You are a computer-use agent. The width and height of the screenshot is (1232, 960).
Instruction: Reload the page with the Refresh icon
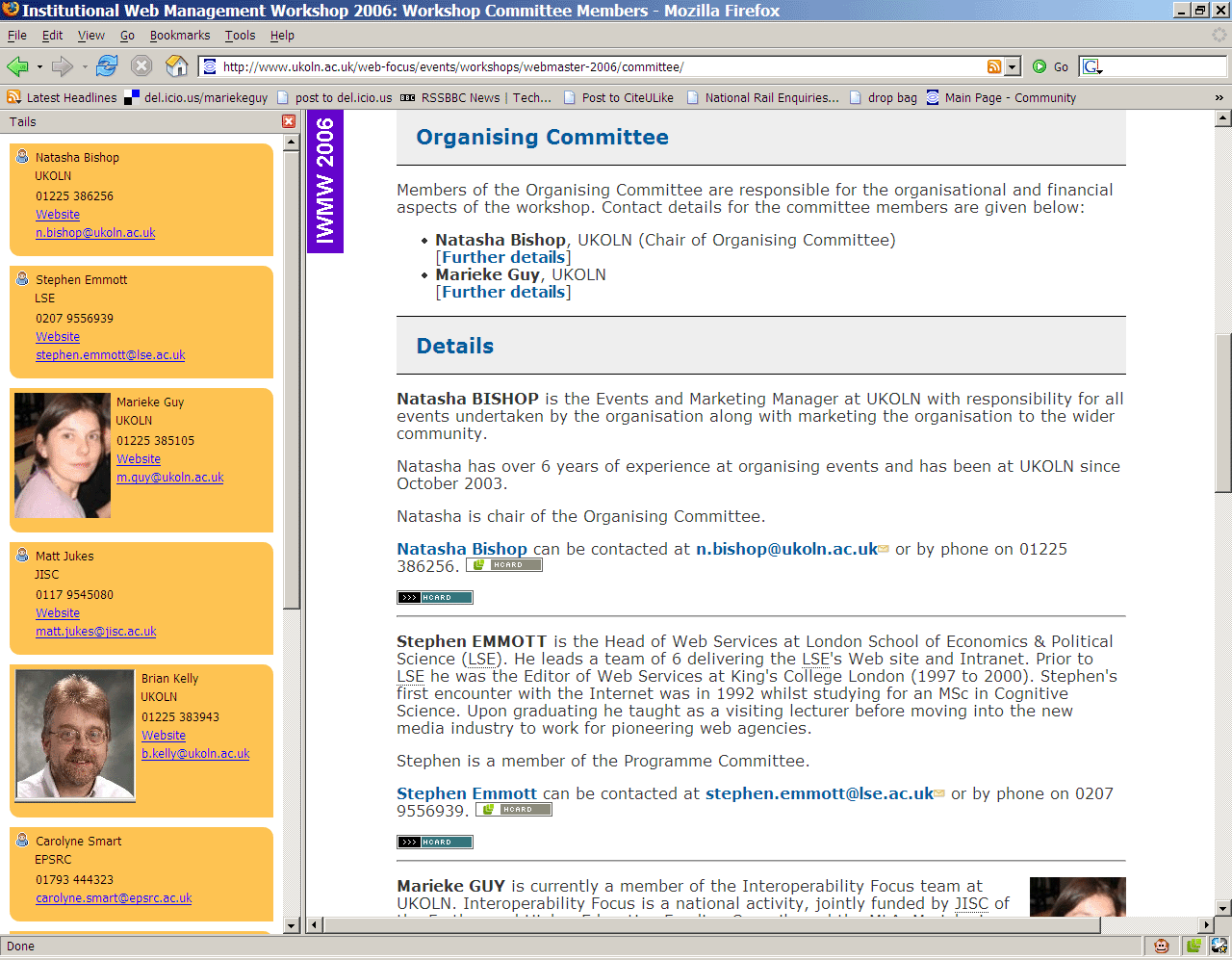(x=107, y=66)
